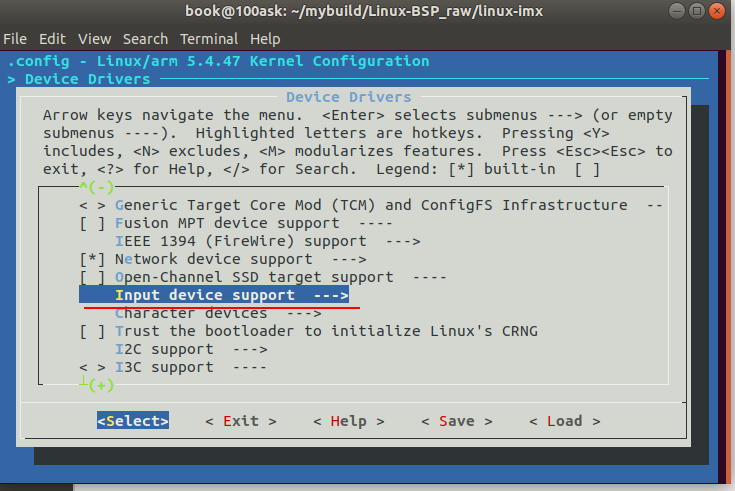The width and height of the screenshot is (735, 491).
Task: Click the Device Drivers dialog heading
Action: click(x=349, y=97)
